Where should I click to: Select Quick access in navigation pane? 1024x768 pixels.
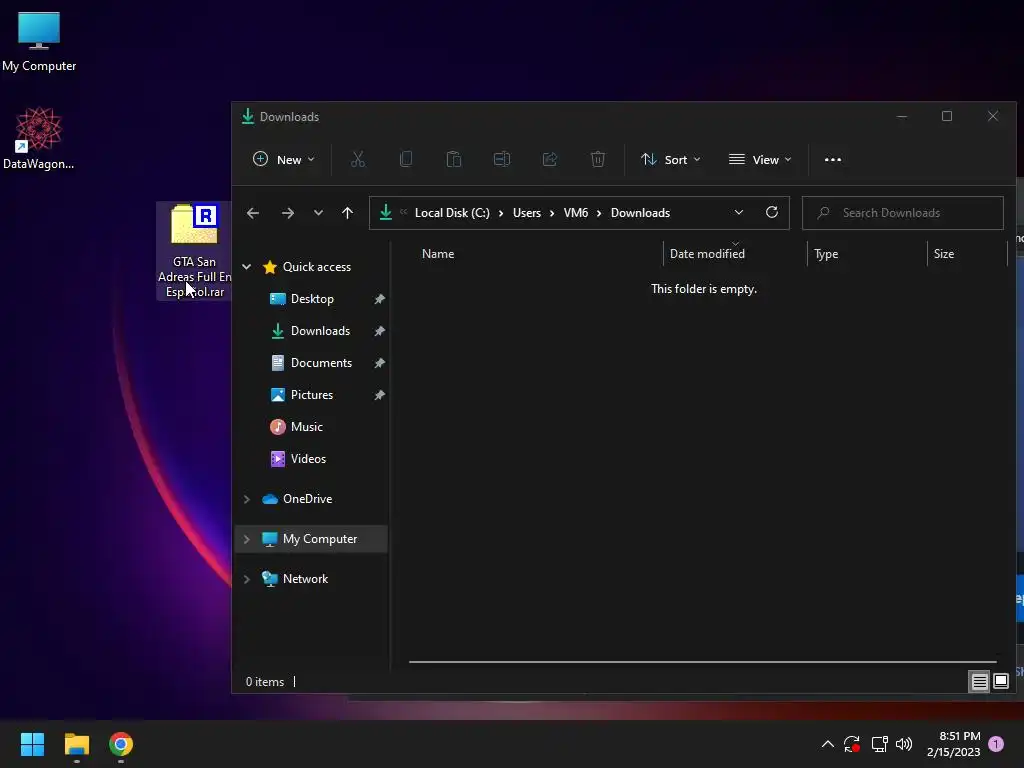[317, 267]
